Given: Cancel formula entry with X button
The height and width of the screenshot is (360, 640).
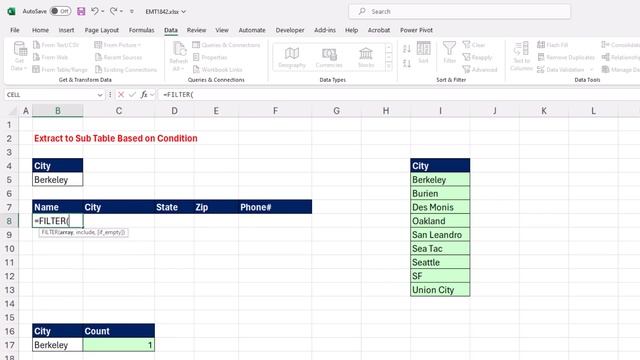Looking at the screenshot, I should click(121, 95).
